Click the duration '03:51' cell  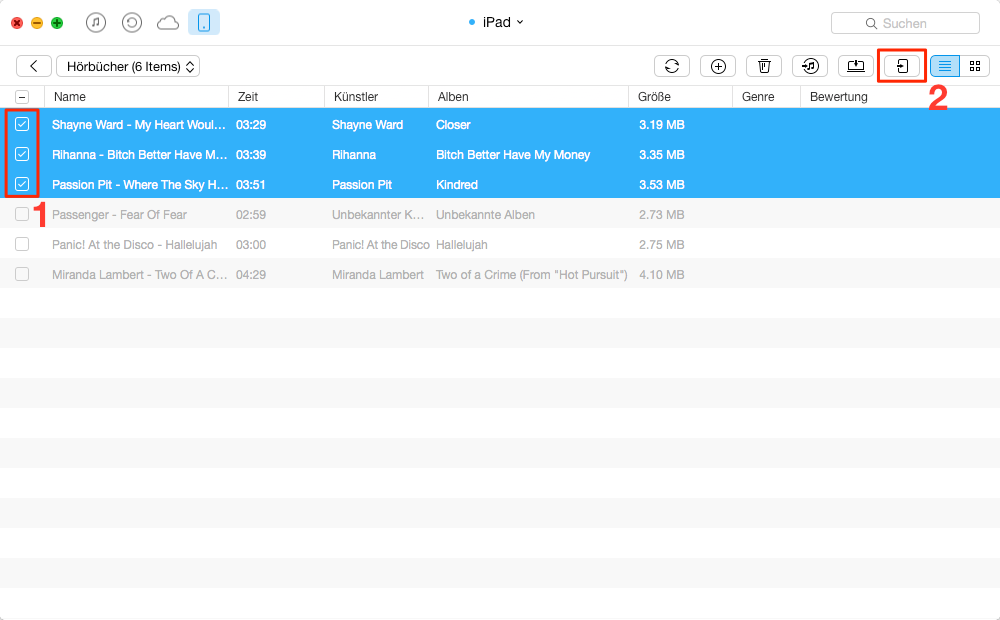[251, 185]
